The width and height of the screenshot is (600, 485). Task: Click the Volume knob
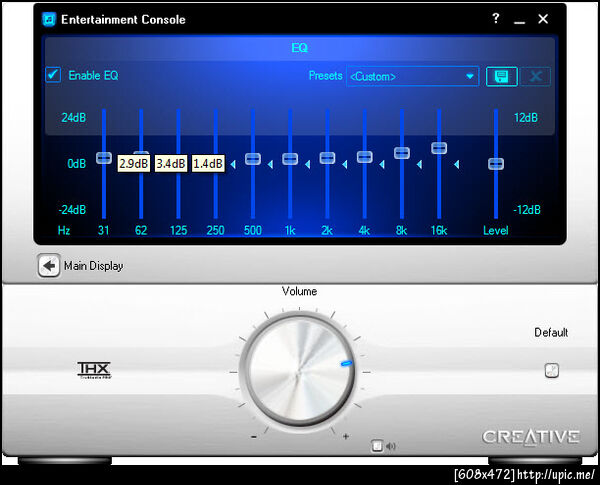[299, 371]
